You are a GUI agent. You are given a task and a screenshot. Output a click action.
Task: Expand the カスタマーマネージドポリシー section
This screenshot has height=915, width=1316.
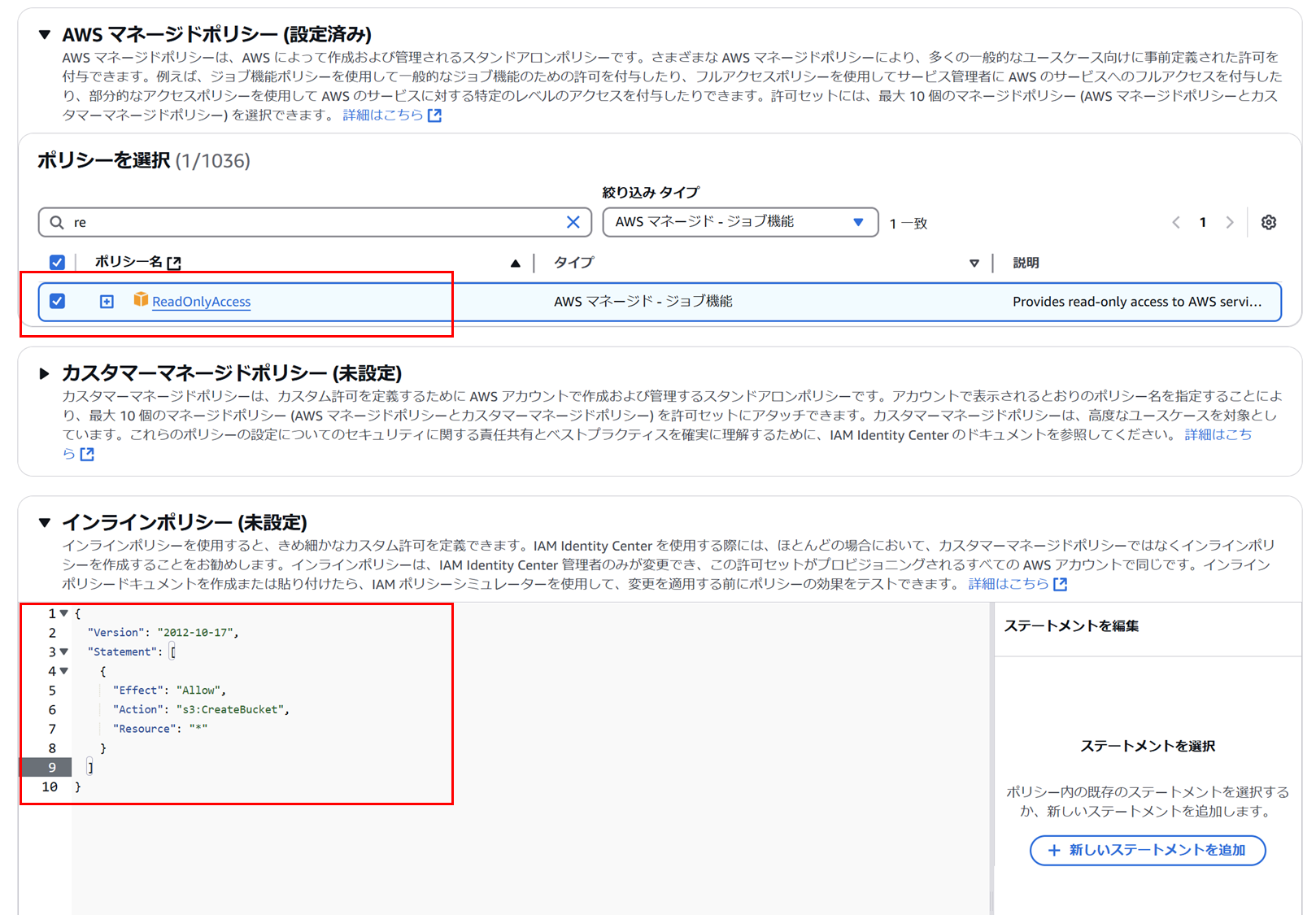coord(45,374)
